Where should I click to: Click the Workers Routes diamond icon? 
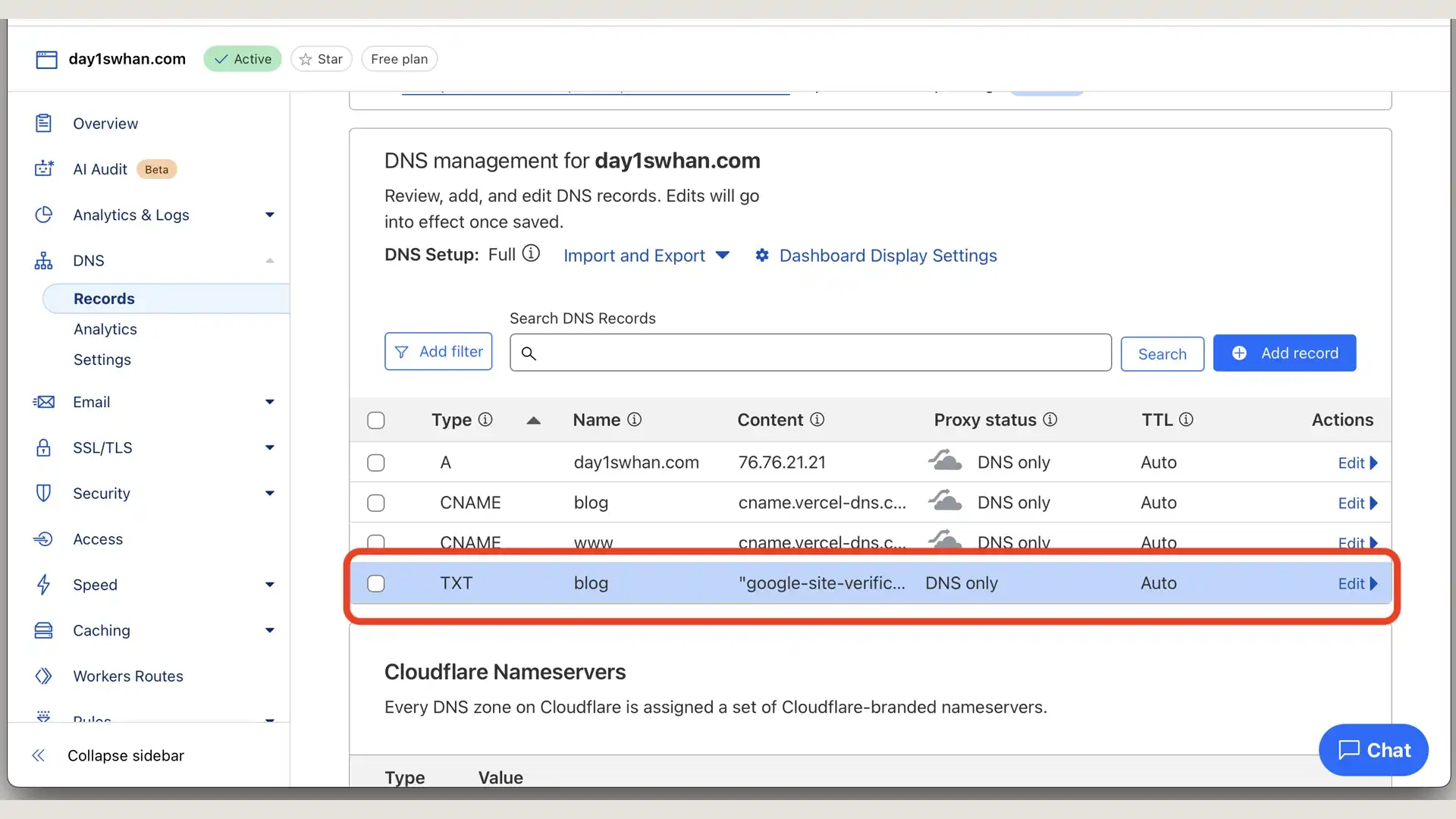44,676
